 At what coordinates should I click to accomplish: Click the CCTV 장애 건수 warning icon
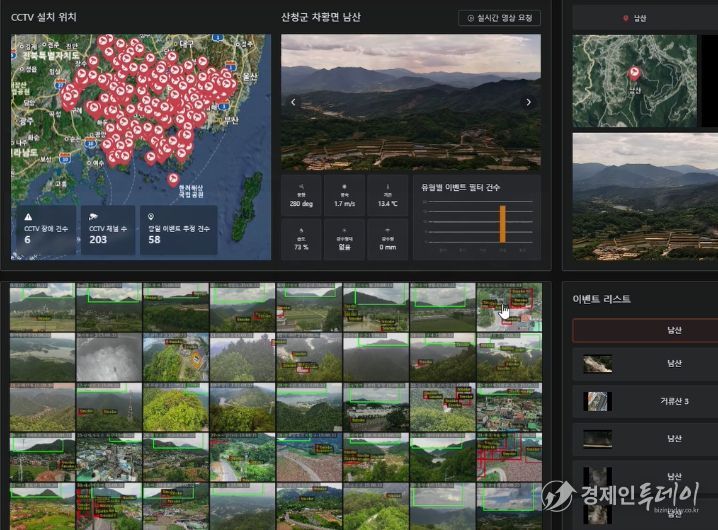click(28, 216)
